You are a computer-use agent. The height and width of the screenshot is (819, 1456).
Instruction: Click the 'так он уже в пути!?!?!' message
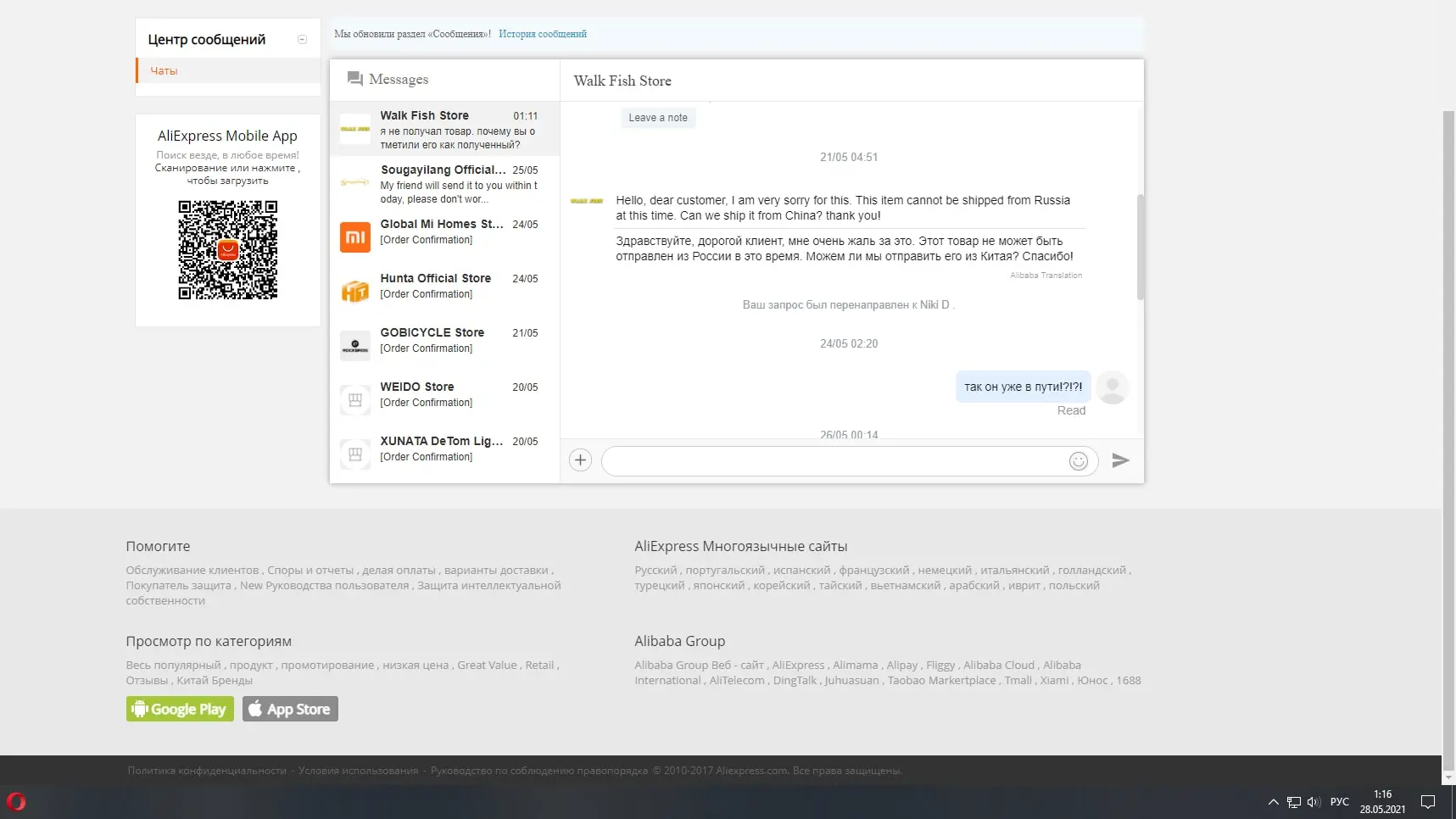click(1024, 387)
